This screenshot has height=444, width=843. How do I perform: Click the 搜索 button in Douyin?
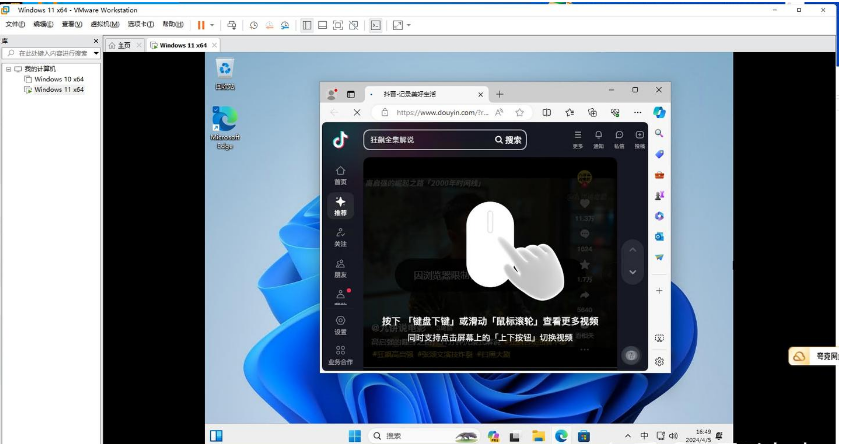(509, 140)
